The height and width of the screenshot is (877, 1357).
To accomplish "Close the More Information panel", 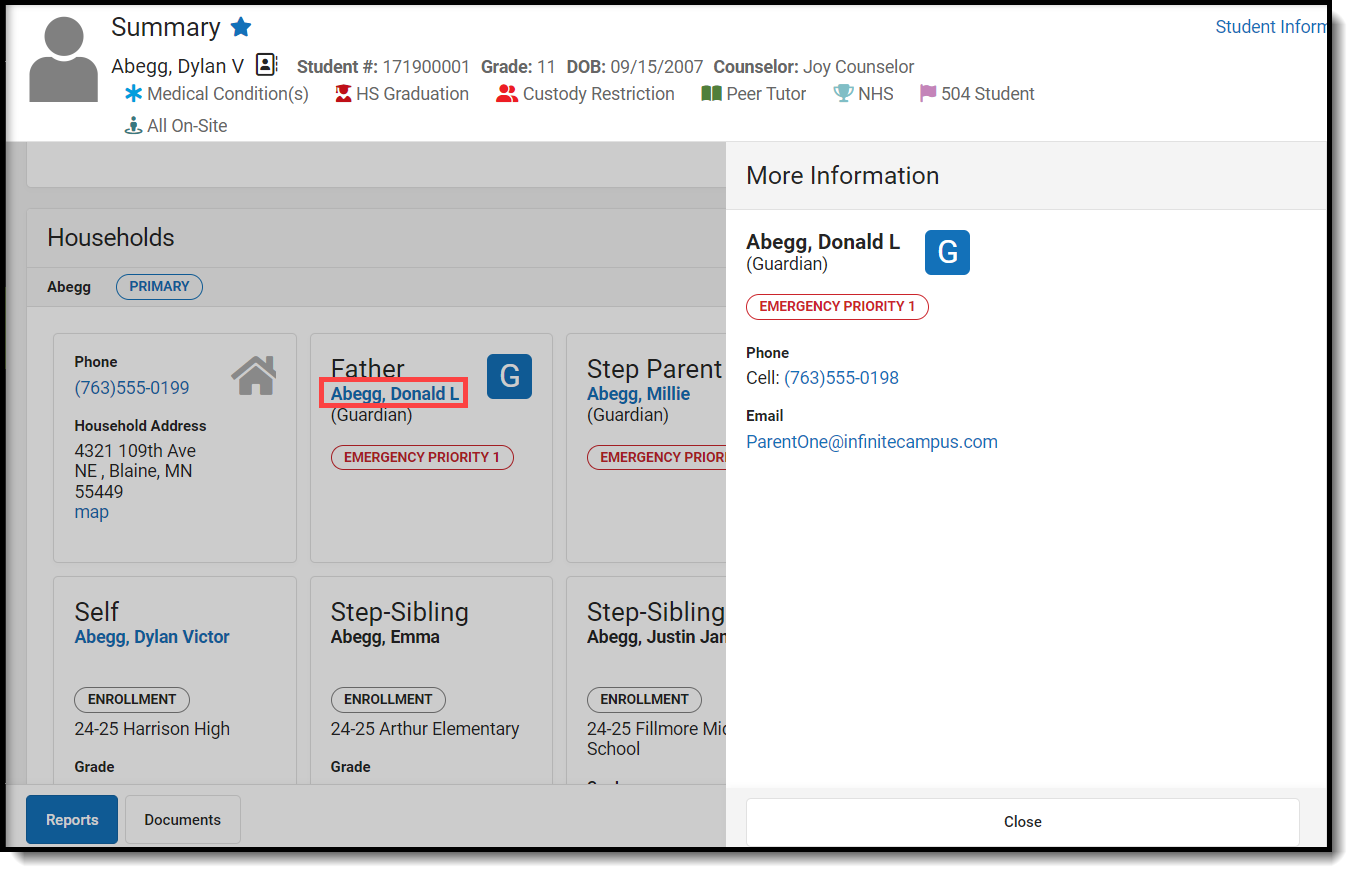I will [1023, 822].
